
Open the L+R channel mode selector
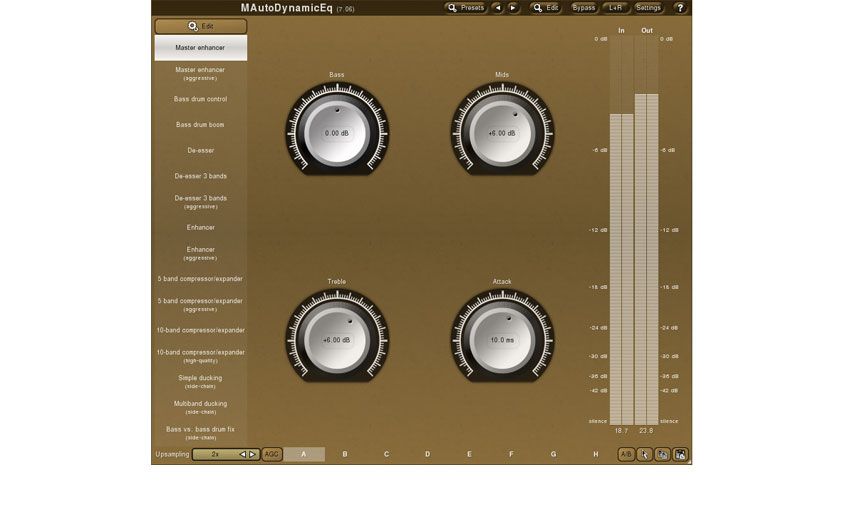point(615,8)
